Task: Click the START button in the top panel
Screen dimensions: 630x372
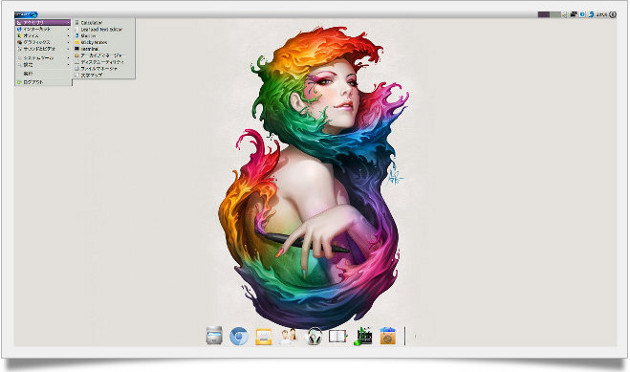Action: click(26, 15)
